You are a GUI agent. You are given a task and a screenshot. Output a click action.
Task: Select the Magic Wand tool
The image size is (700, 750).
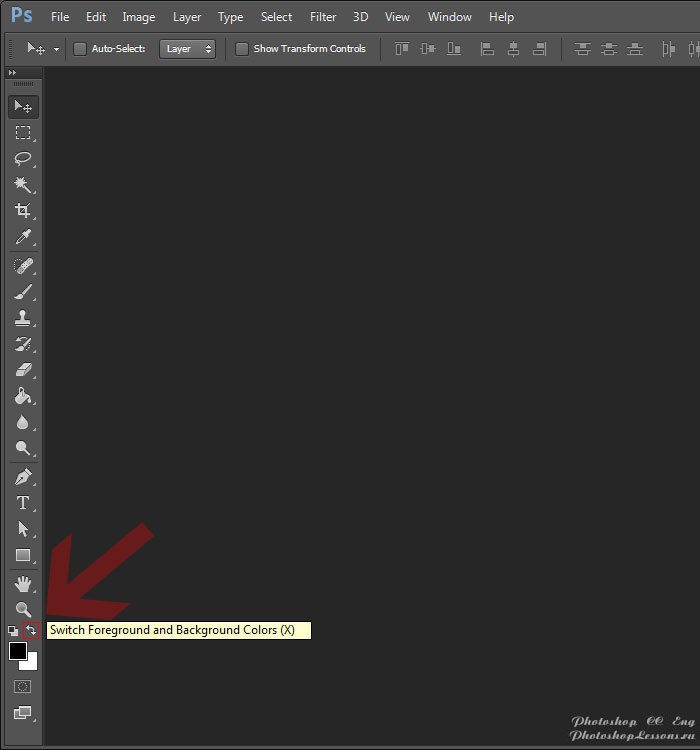[x=22, y=185]
